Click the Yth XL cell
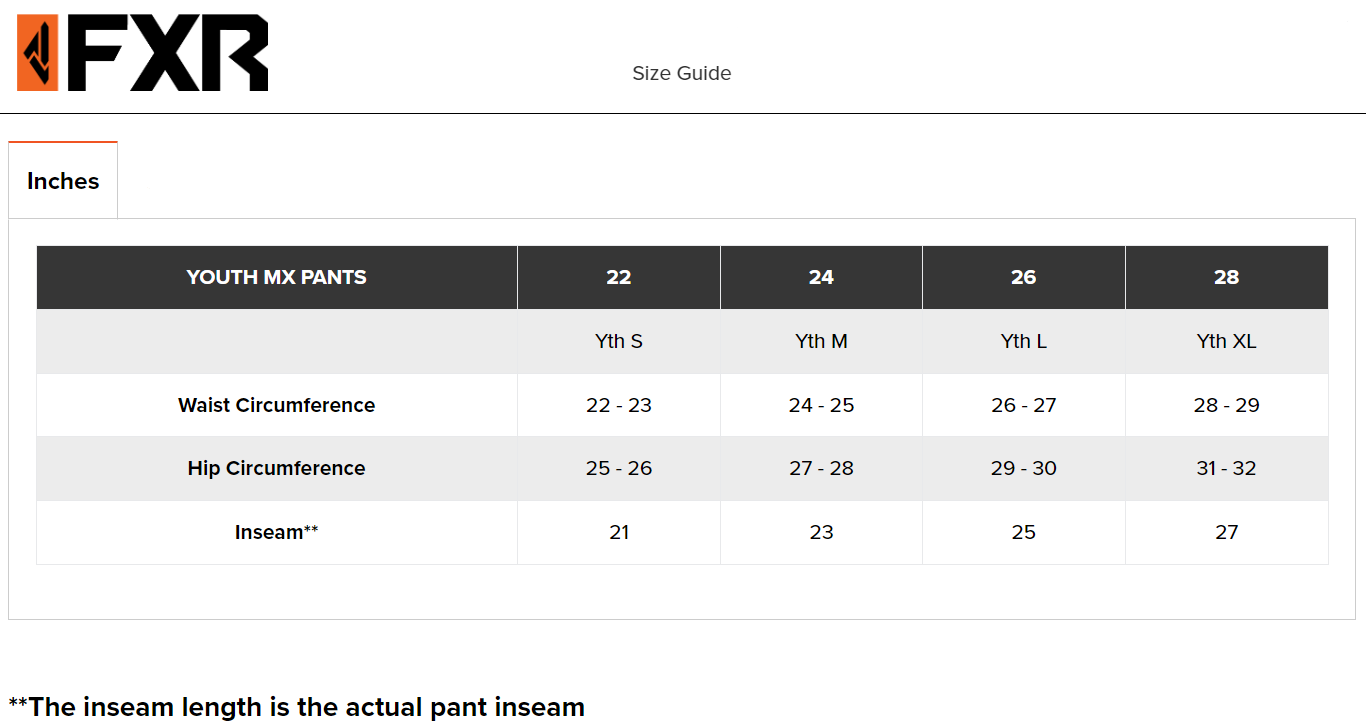The width and height of the screenshot is (1366, 726). click(x=1226, y=341)
